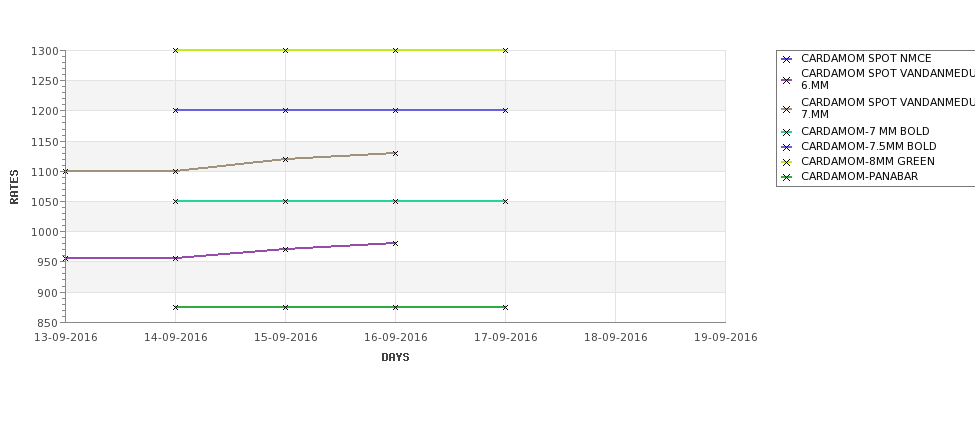Click the 8MM GREEN data point on 17-09-2016
The width and height of the screenshot is (975, 429).
click(505, 50)
